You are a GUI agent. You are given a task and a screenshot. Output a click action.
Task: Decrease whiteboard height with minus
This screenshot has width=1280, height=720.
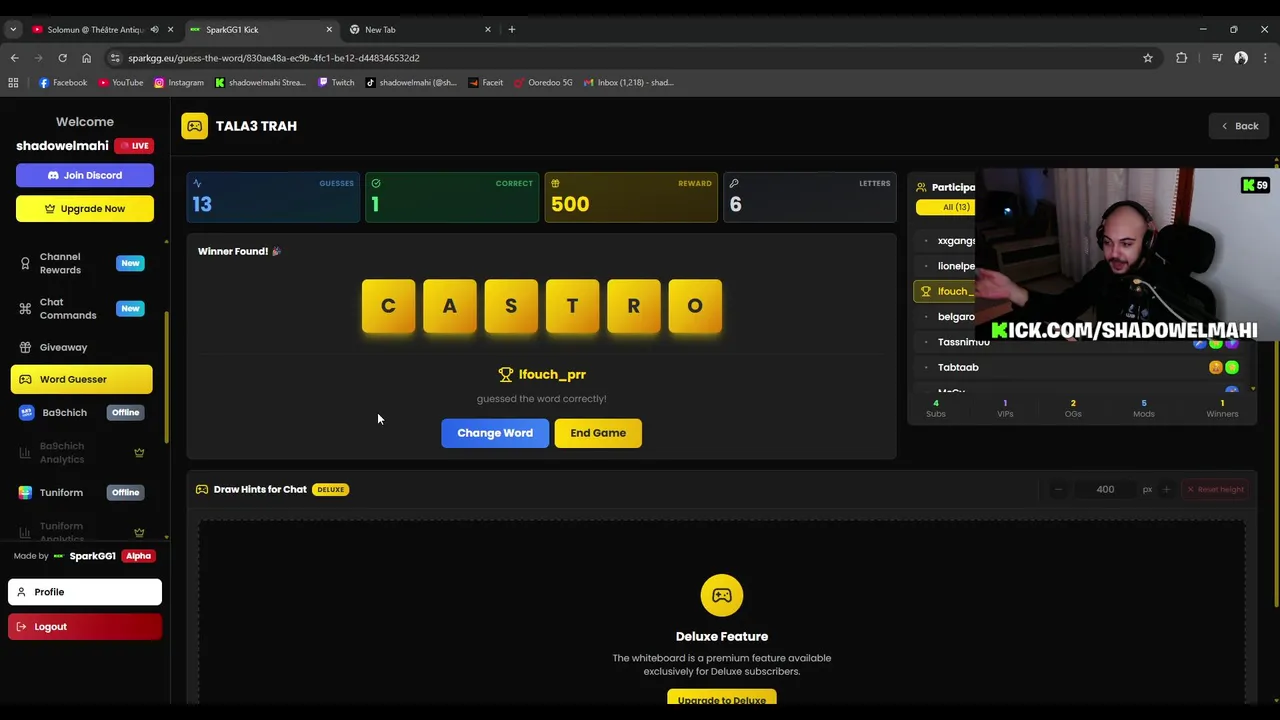click(1058, 489)
